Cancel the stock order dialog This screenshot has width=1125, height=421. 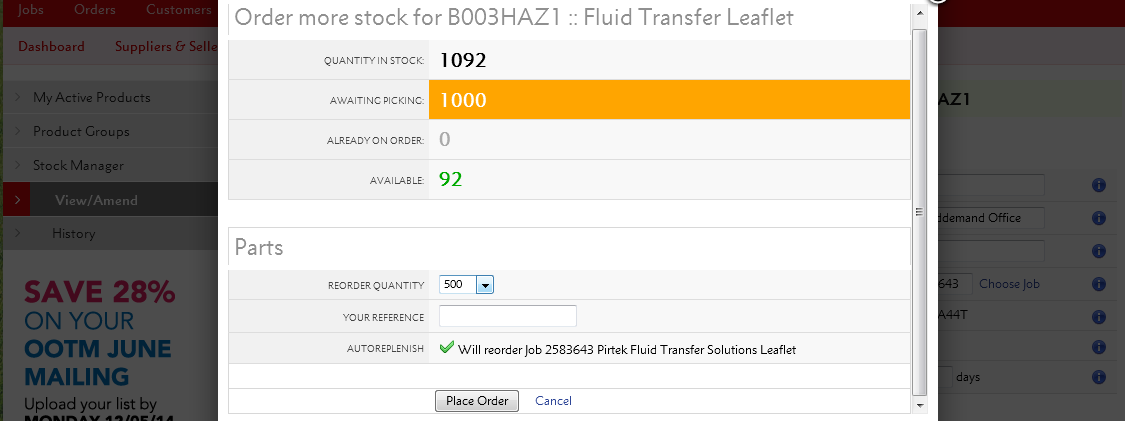553,401
